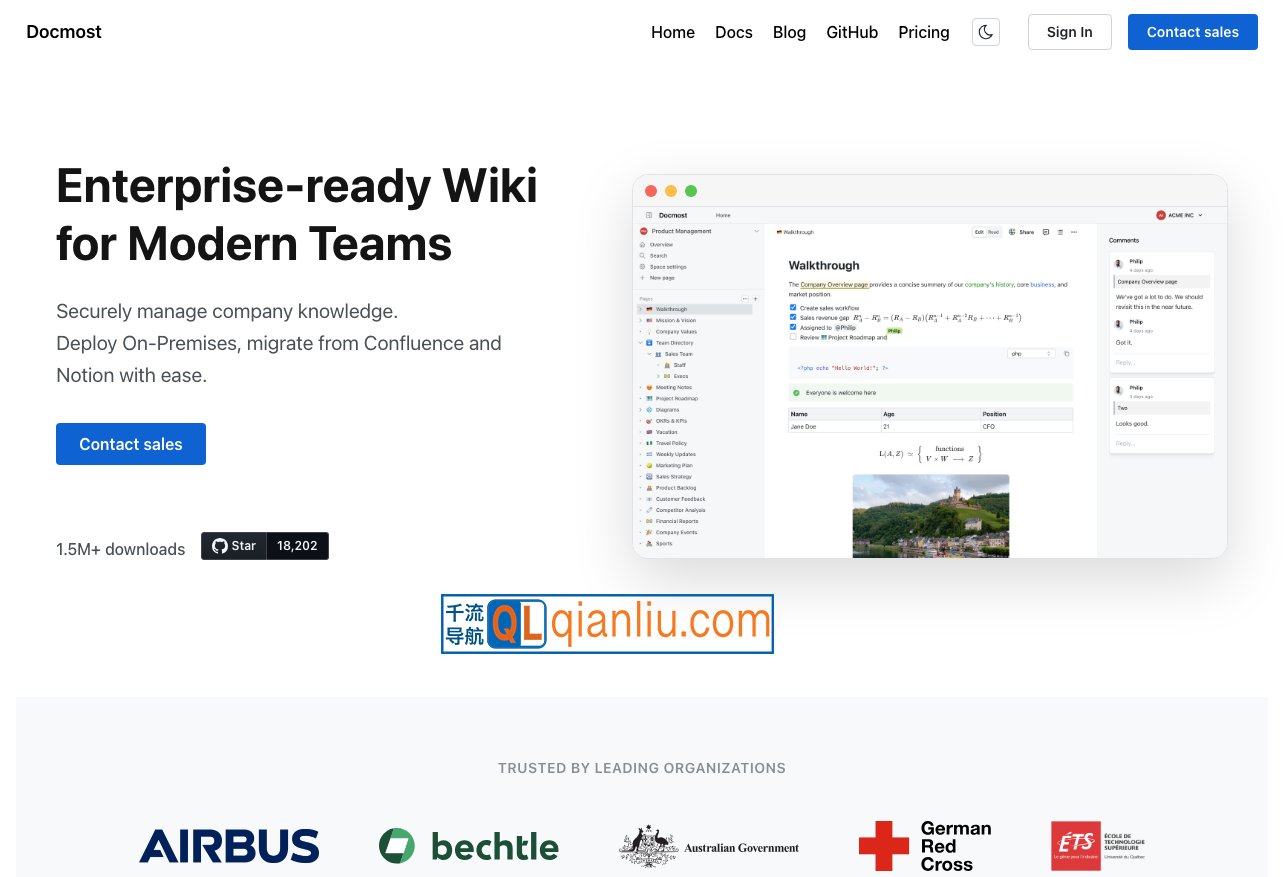Screen dimensions: 1284x877
Task: Click the castle landscape image in the document
Action: [930, 514]
